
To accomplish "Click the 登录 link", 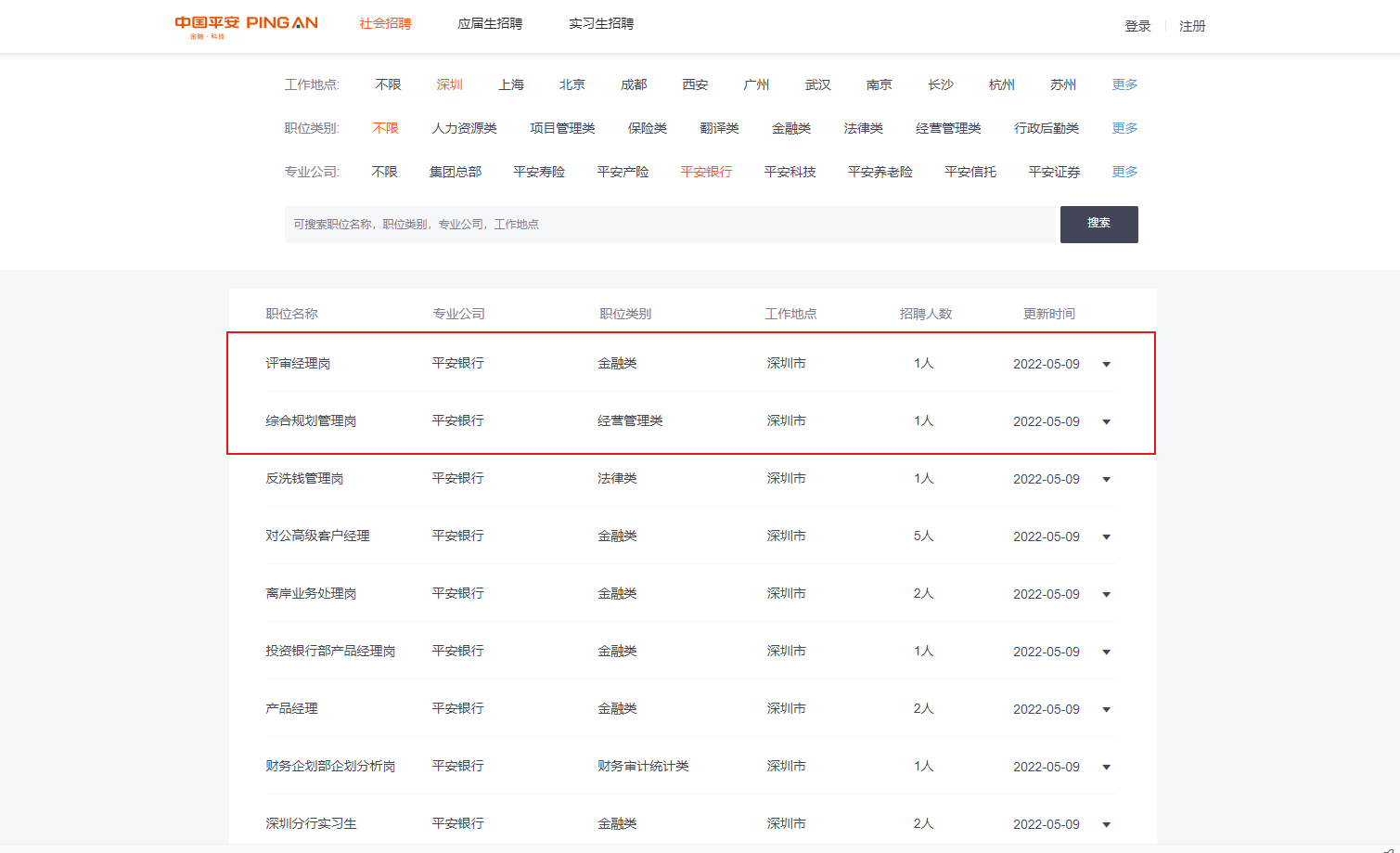I will pos(1137,26).
